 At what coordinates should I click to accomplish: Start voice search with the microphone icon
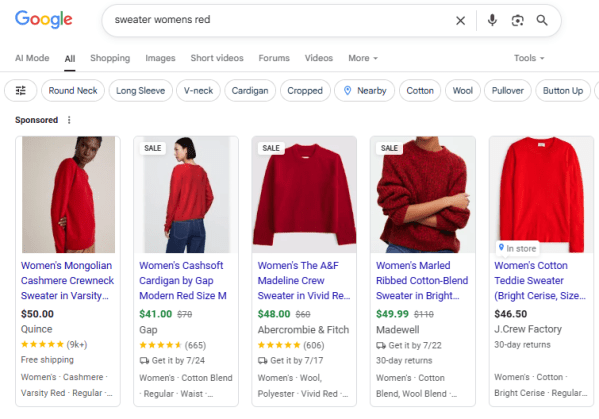492,20
